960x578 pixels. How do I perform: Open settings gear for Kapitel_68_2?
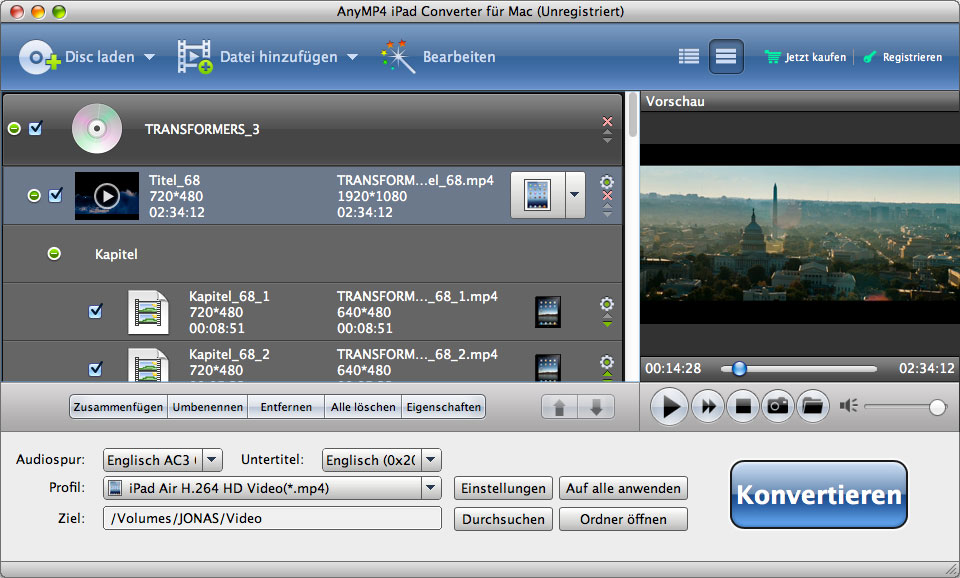[x=607, y=362]
